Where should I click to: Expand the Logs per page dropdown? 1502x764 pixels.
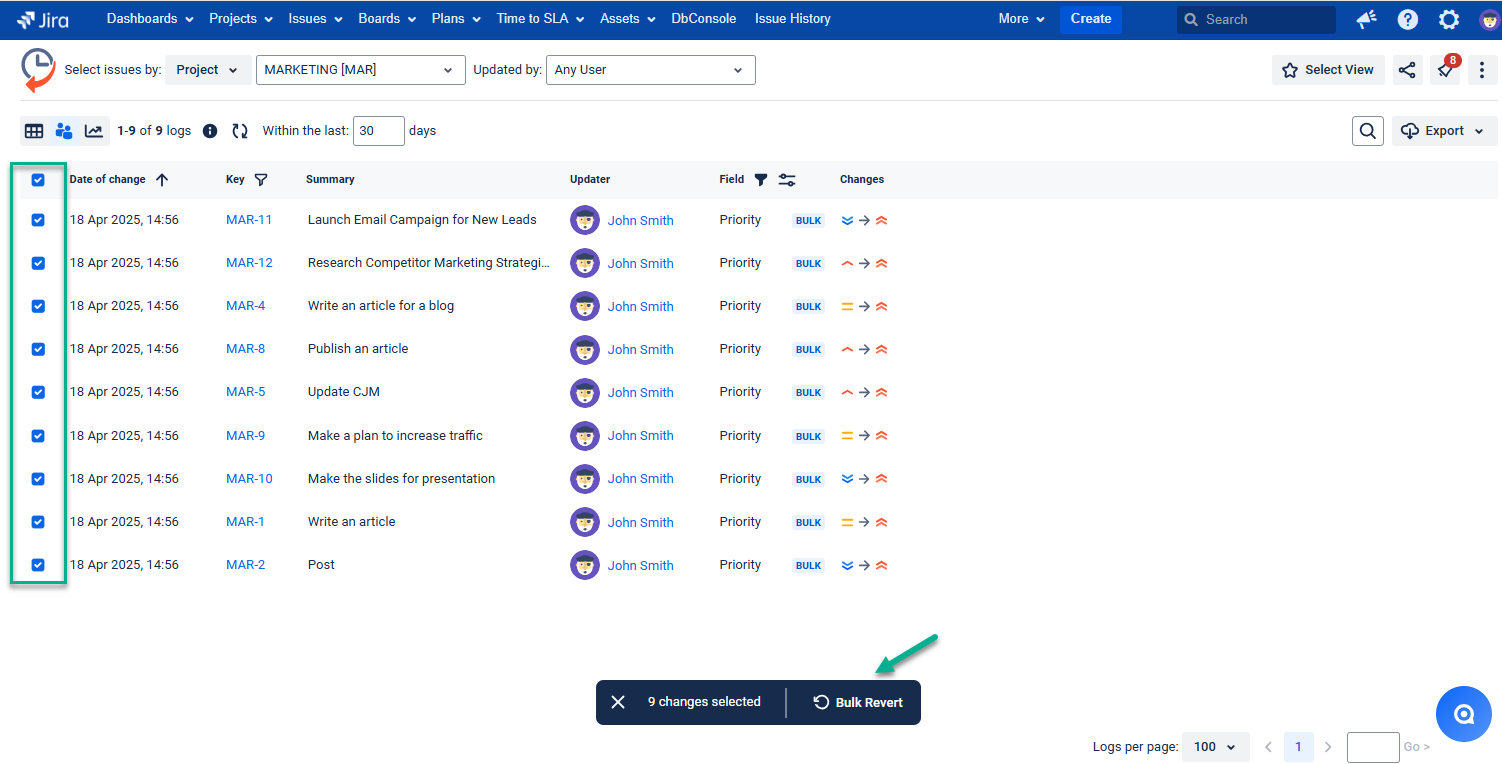click(1214, 747)
